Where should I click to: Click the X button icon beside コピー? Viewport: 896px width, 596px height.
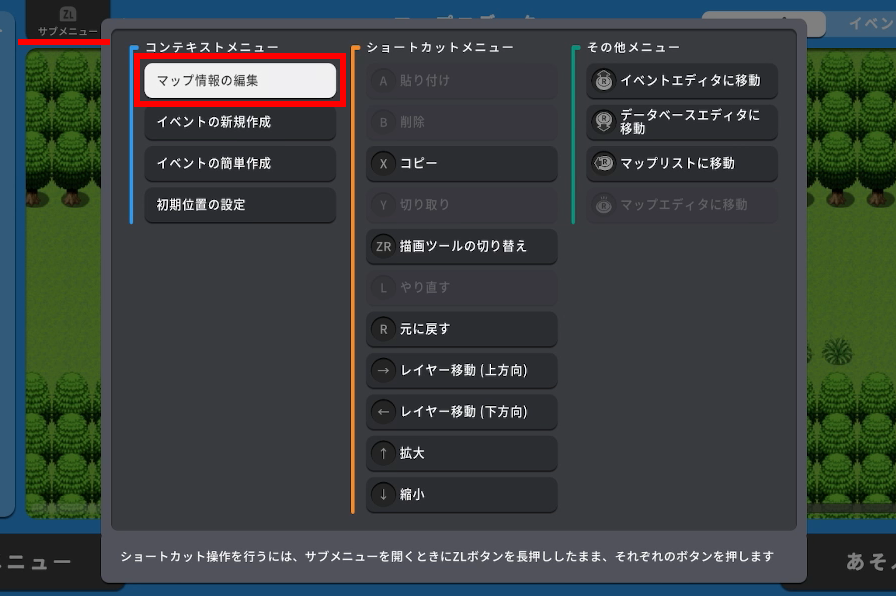[383, 163]
